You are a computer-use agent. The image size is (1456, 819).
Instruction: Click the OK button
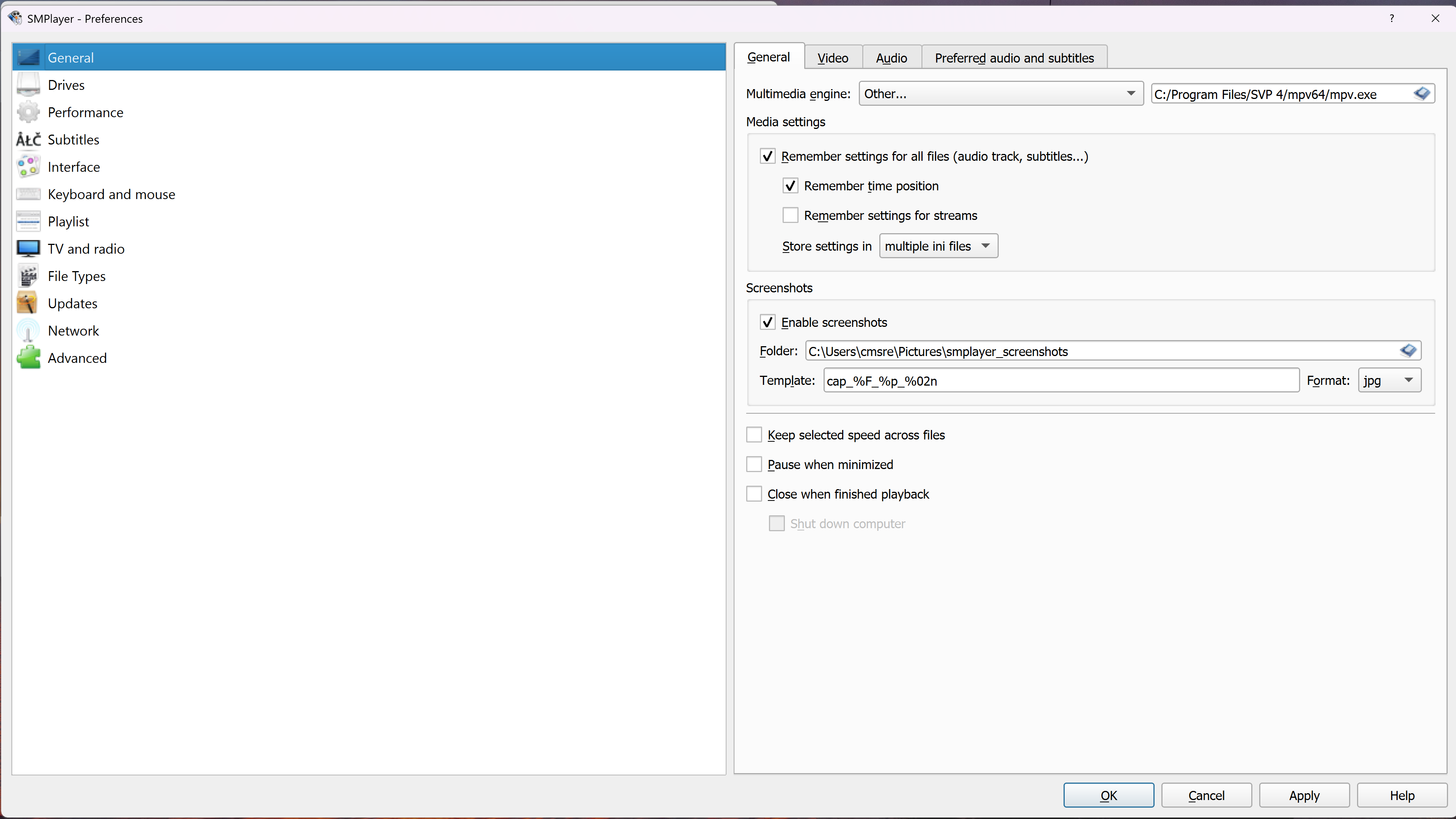pos(1108,795)
